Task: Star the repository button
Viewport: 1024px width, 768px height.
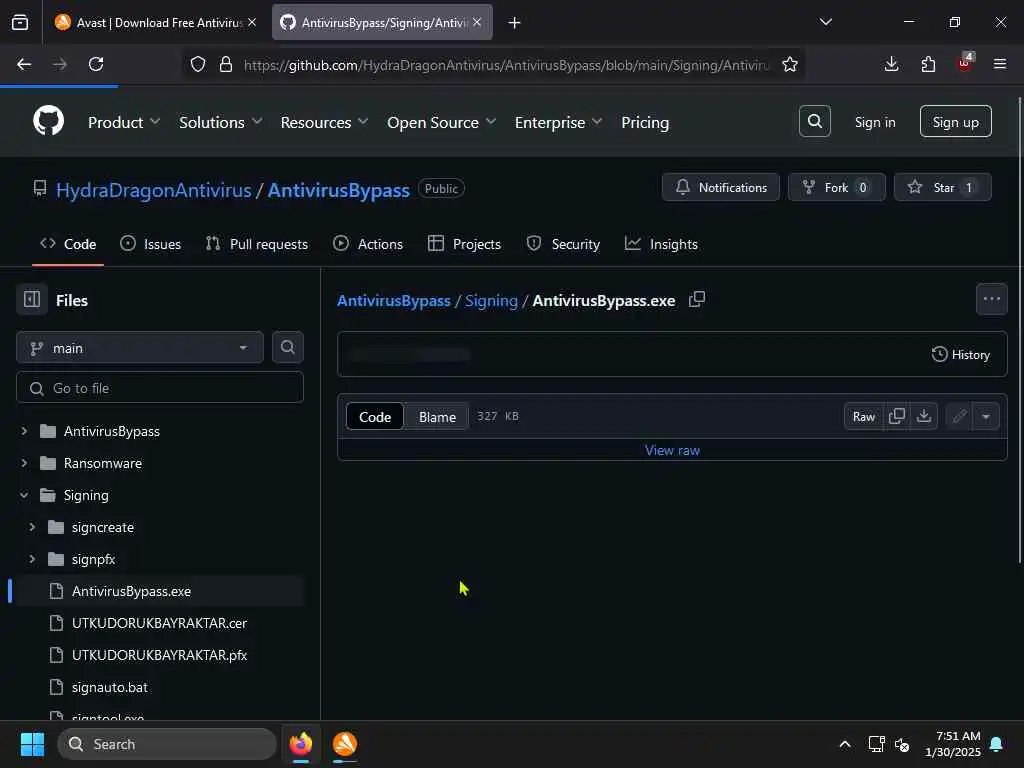Action: click(x=942, y=187)
